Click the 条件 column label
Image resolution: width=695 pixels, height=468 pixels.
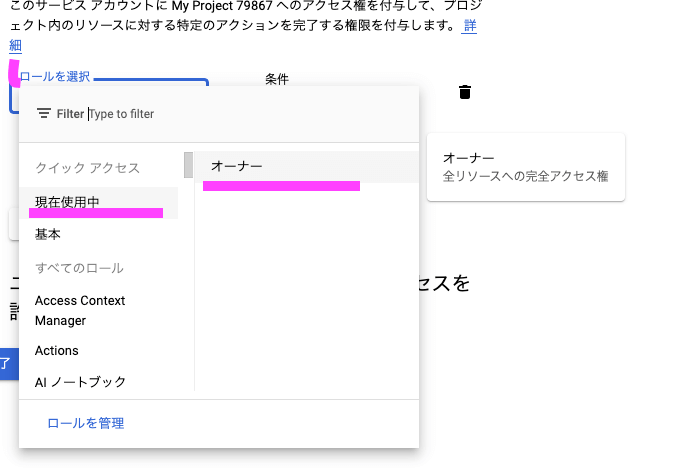(277, 79)
